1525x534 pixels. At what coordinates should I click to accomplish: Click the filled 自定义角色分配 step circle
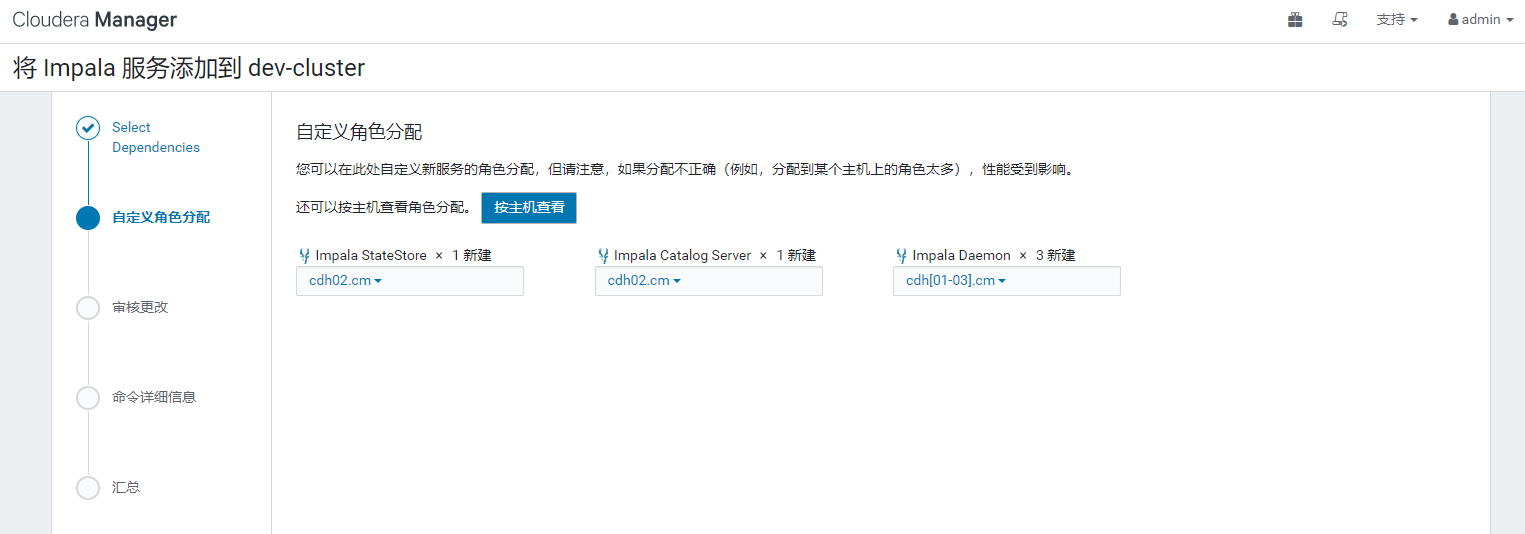point(88,218)
